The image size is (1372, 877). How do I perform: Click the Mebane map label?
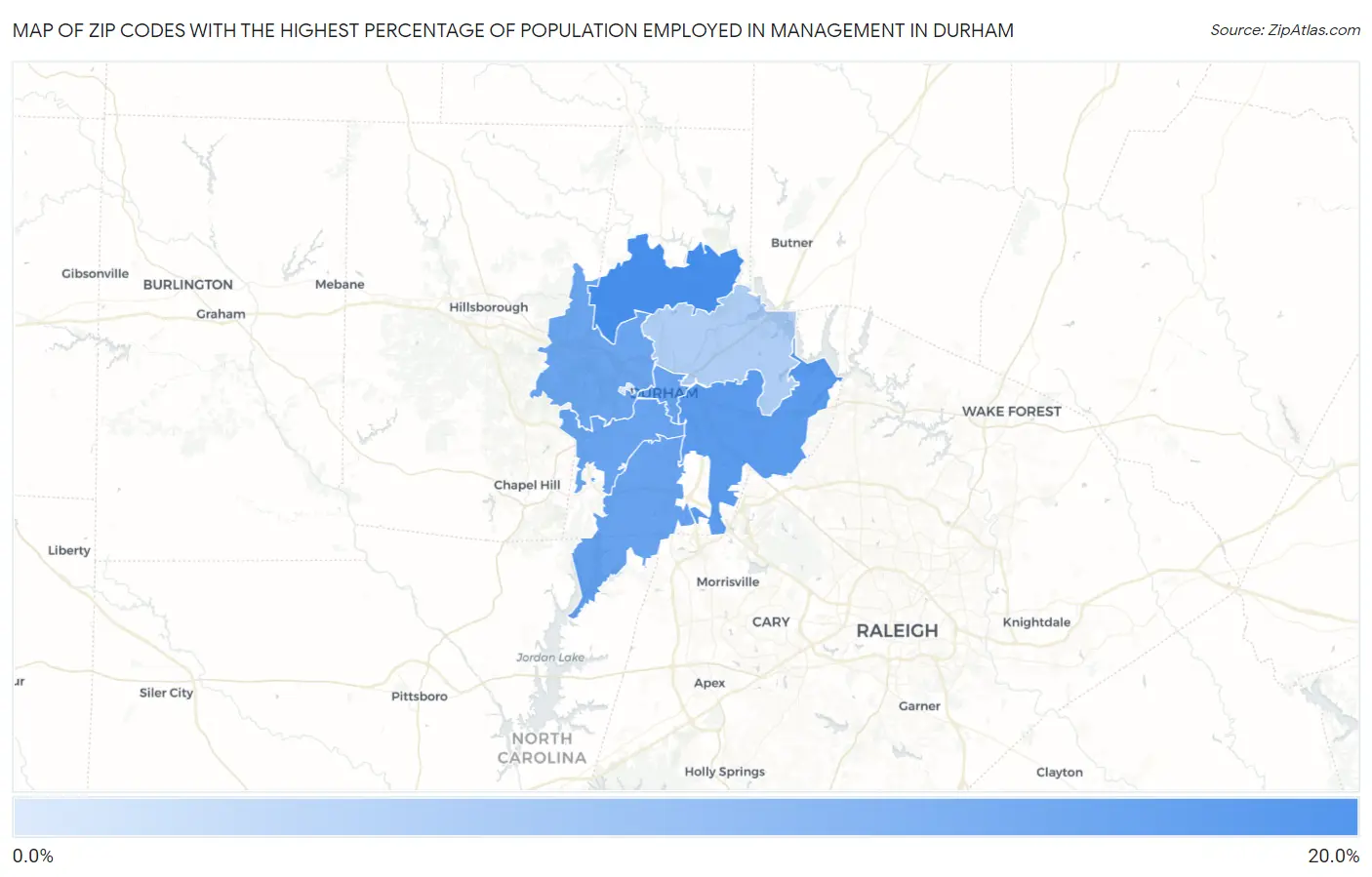pos(340,285)
